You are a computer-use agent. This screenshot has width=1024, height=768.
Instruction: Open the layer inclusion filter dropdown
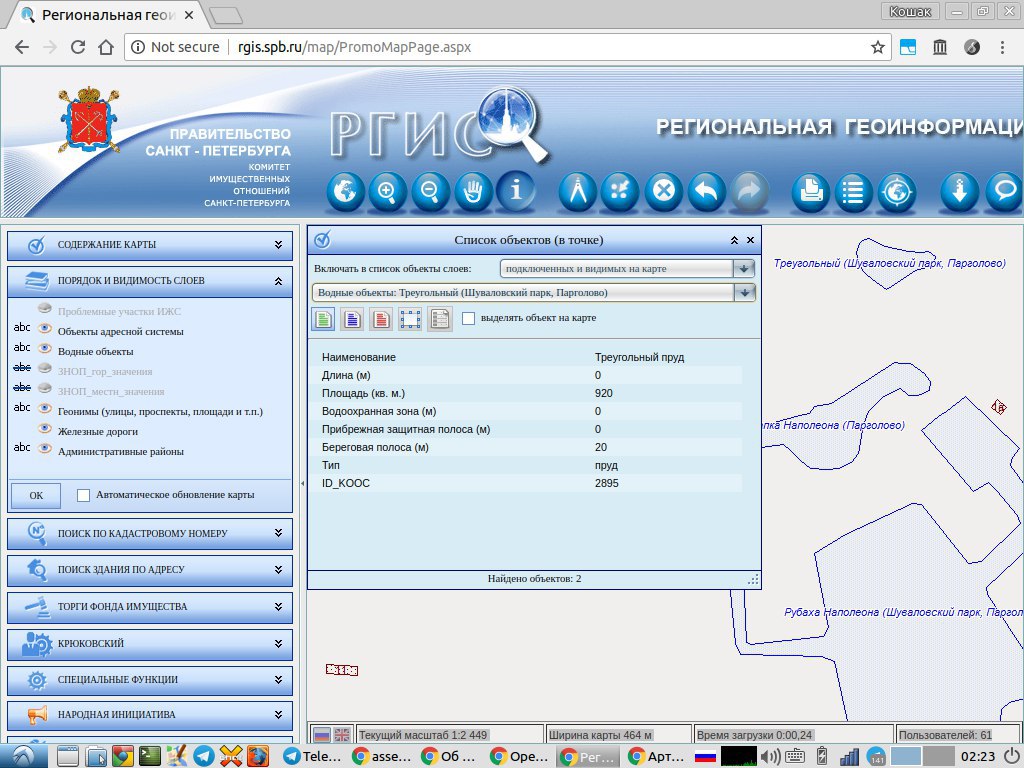(744, 269)
